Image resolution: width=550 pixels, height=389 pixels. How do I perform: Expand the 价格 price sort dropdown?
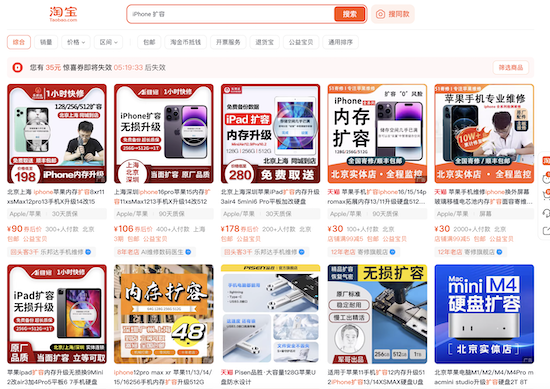tap(76, 42)
